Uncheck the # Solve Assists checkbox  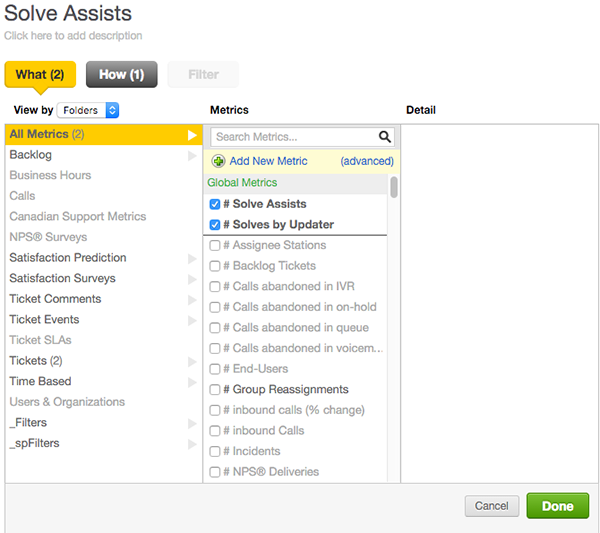[215, 204]
